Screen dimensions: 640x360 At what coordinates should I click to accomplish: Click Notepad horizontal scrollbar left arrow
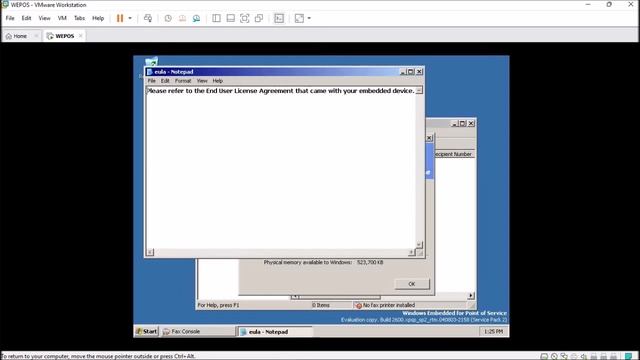tap(150, 252)
